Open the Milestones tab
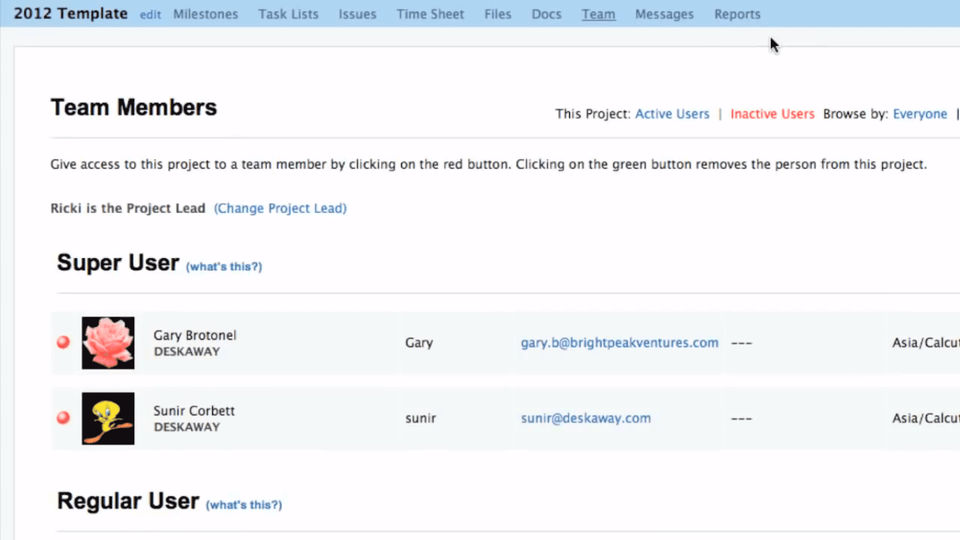 (206, 14)
